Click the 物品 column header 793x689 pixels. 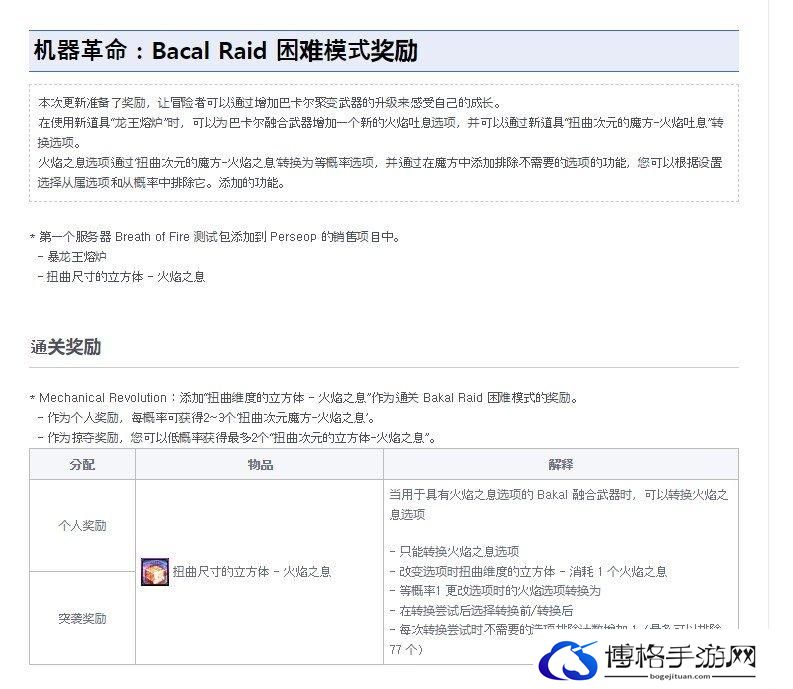point(260,464)
